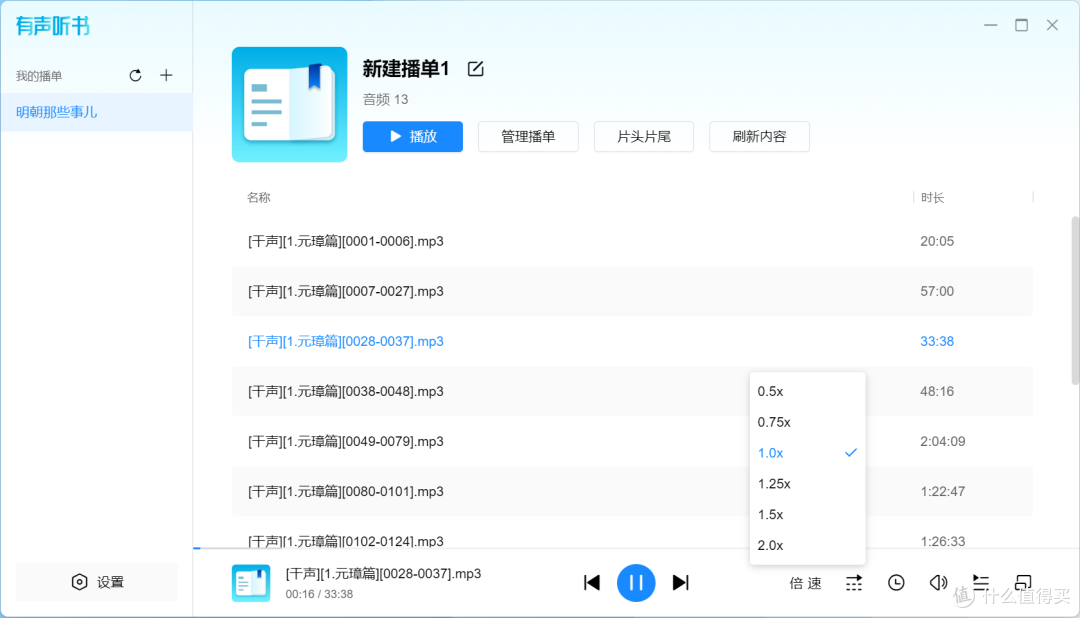Skip to the next track
Screen dimensions: 1080x618
[x=681, y=583]
